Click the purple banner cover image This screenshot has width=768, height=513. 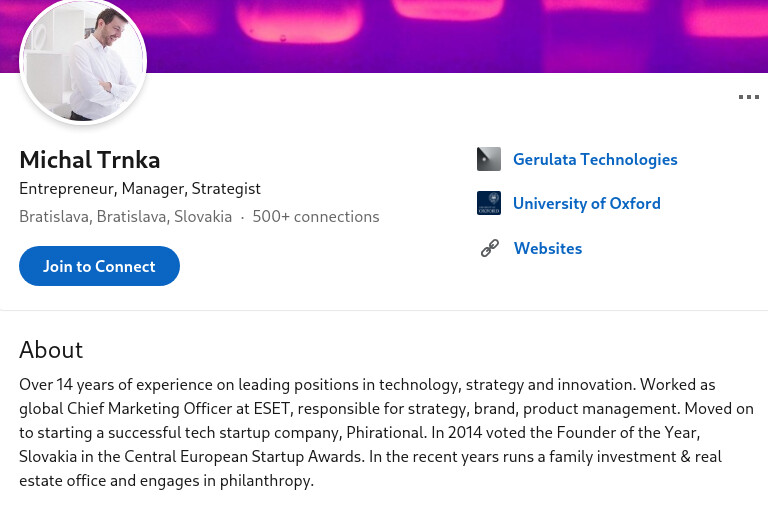[x=450, y=35]
